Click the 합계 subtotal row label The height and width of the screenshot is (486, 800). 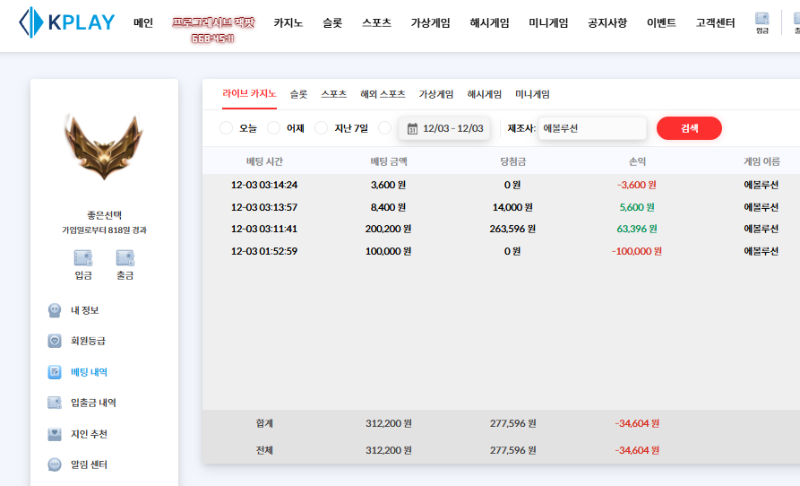pos(264,423)
